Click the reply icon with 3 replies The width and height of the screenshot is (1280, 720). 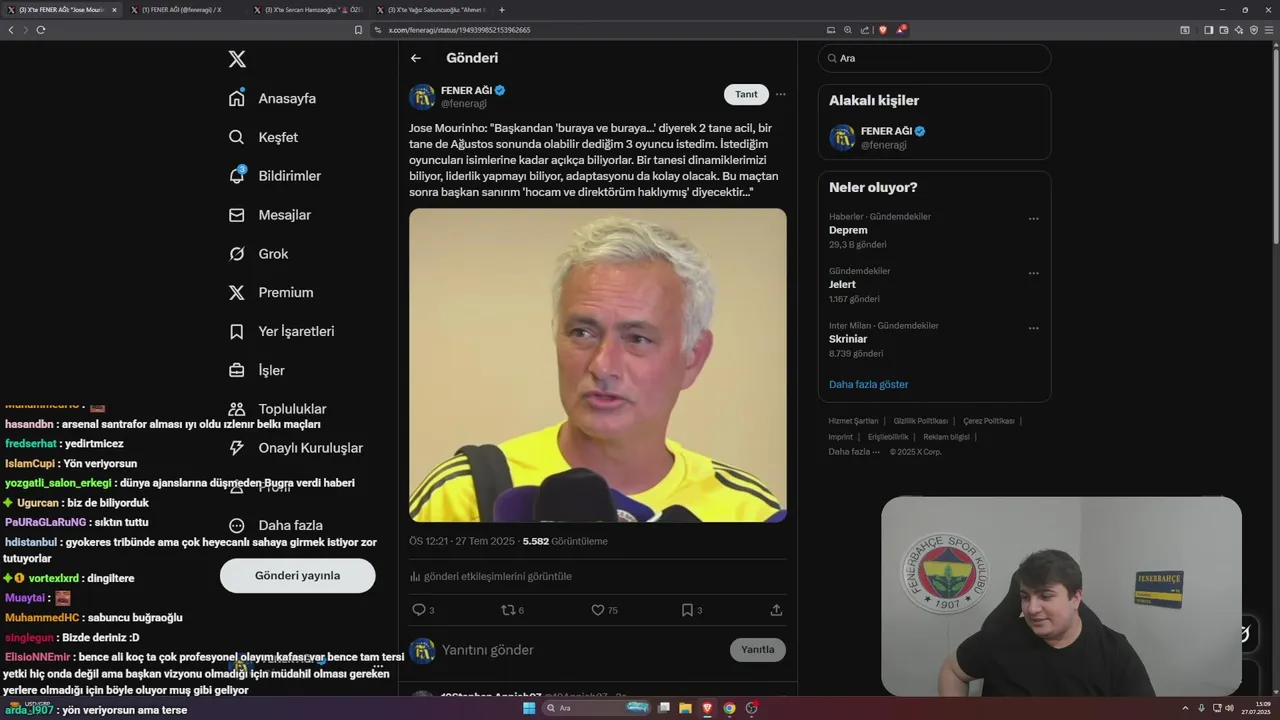coord(419,610)
